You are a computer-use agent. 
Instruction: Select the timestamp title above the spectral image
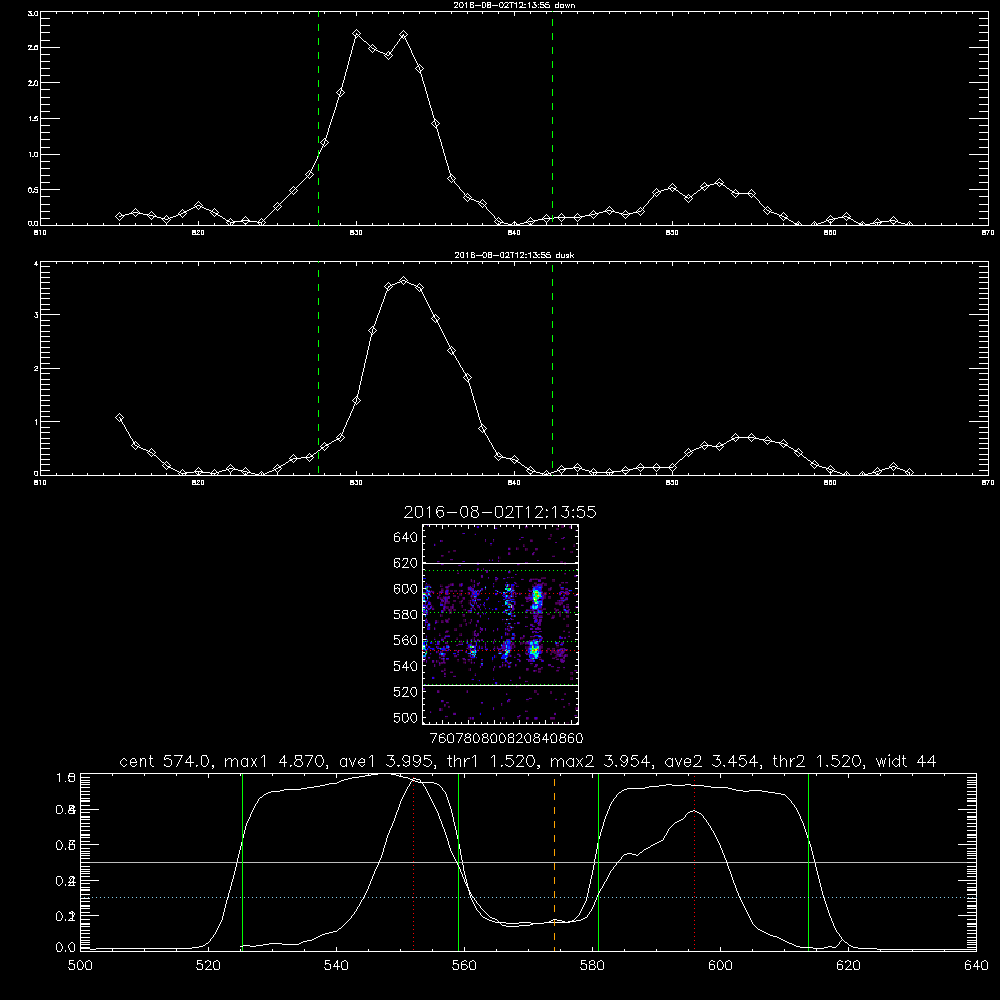pos(500,512)
